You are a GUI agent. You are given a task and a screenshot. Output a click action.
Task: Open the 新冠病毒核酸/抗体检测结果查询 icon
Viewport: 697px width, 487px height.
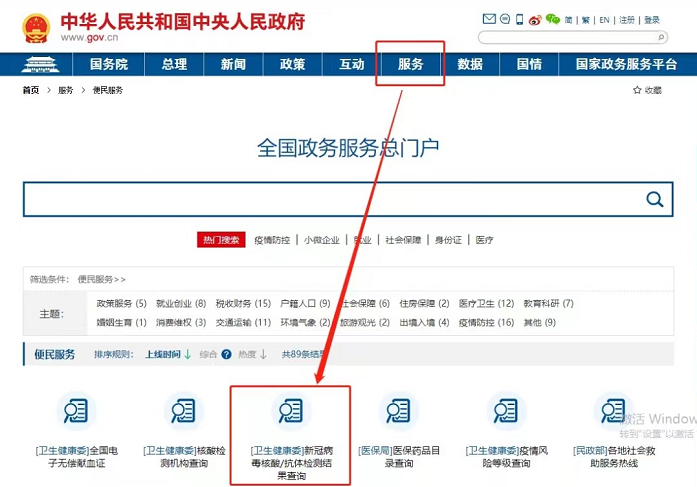tap(291, 411)
